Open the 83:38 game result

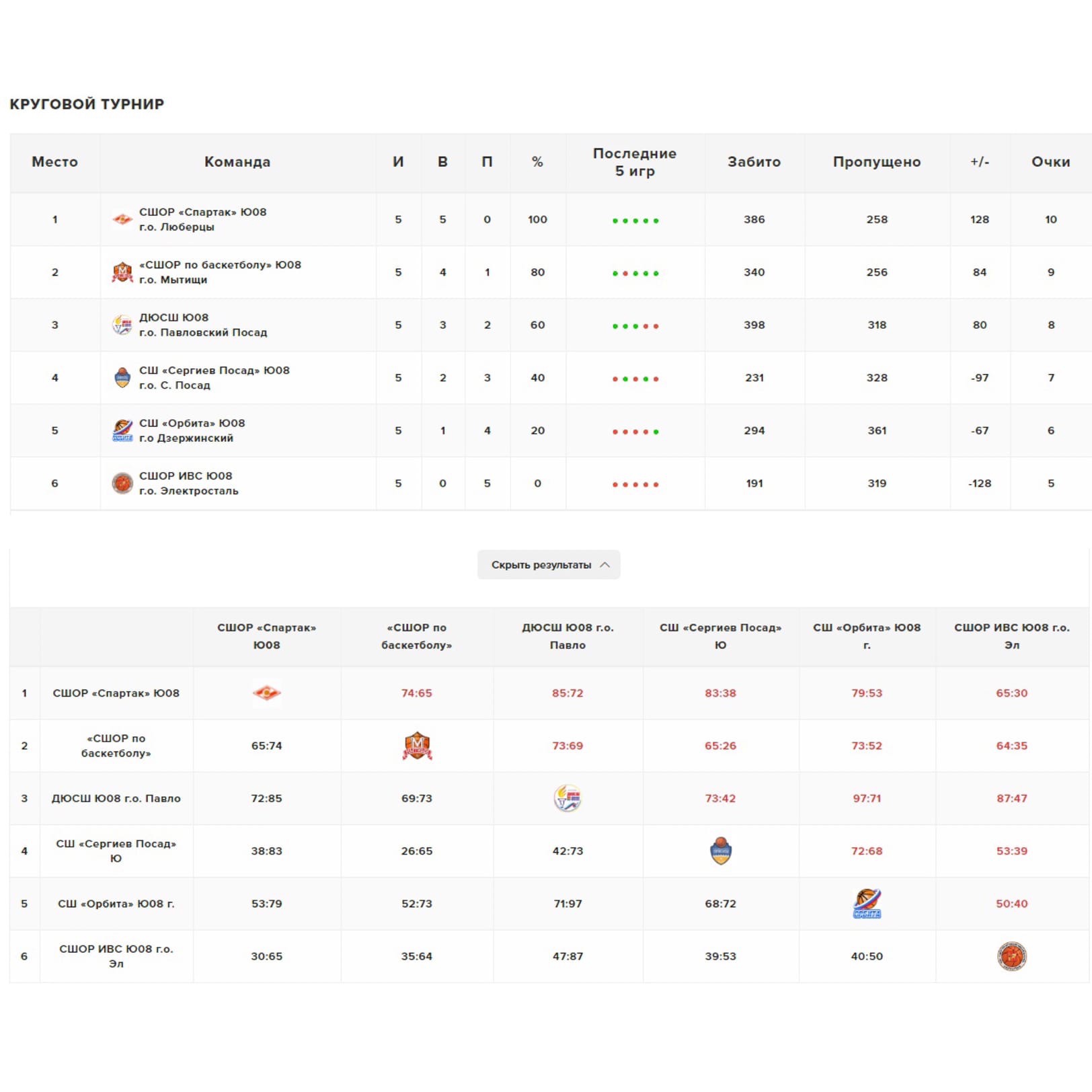pos(721,693)
